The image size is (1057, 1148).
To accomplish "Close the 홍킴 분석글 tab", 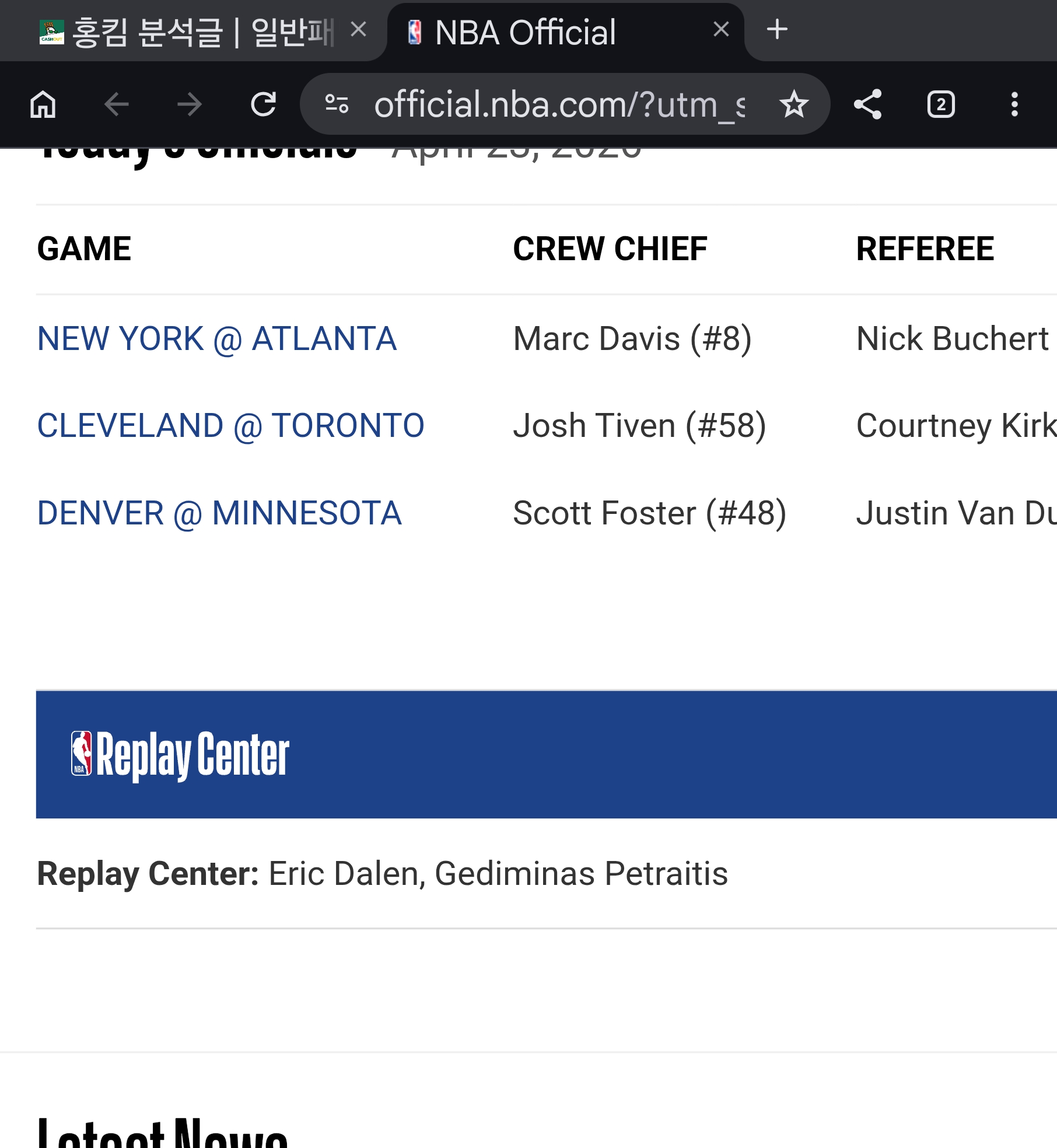I will coord(359,29).
